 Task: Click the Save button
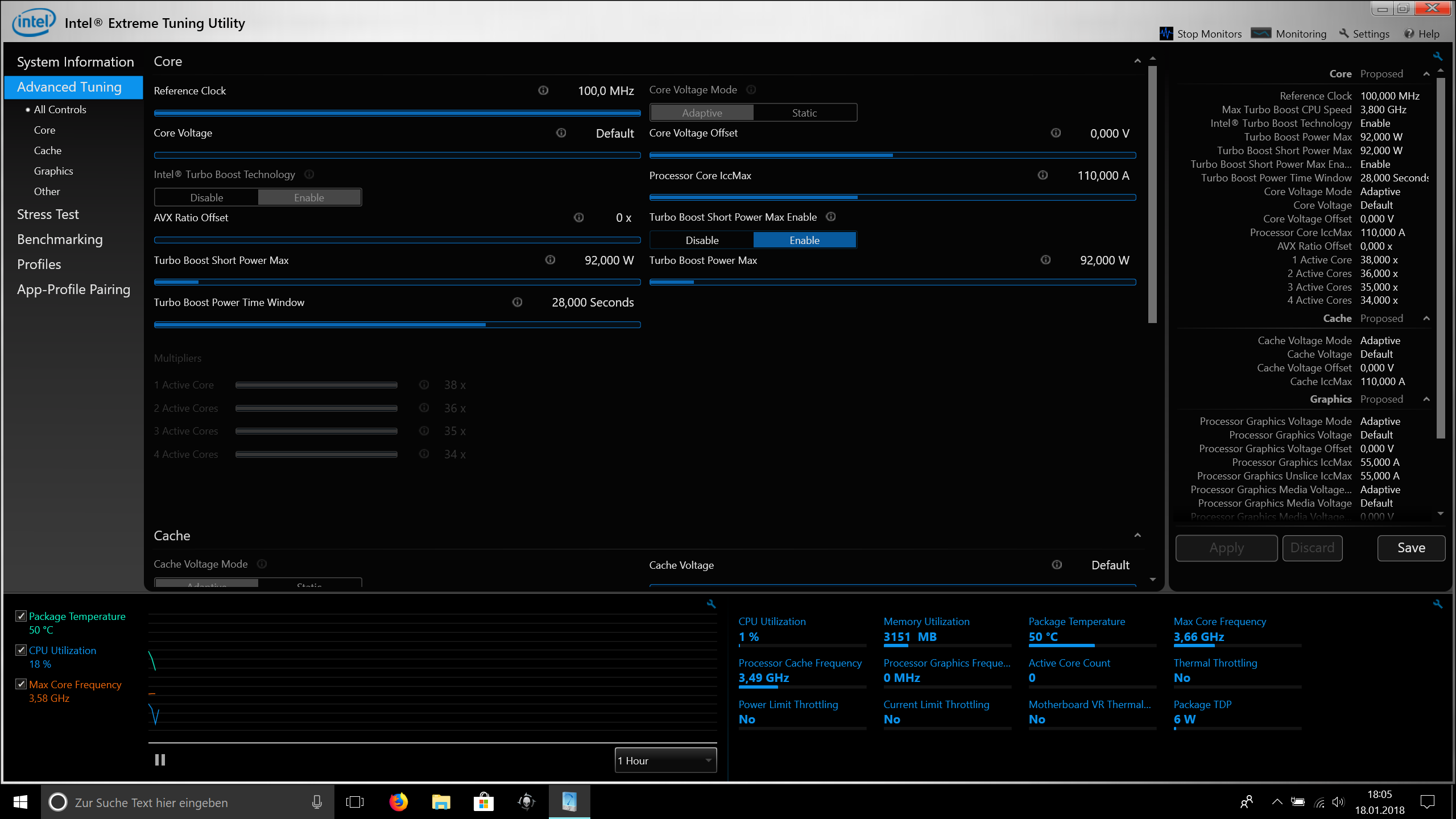pos(1411,548)
